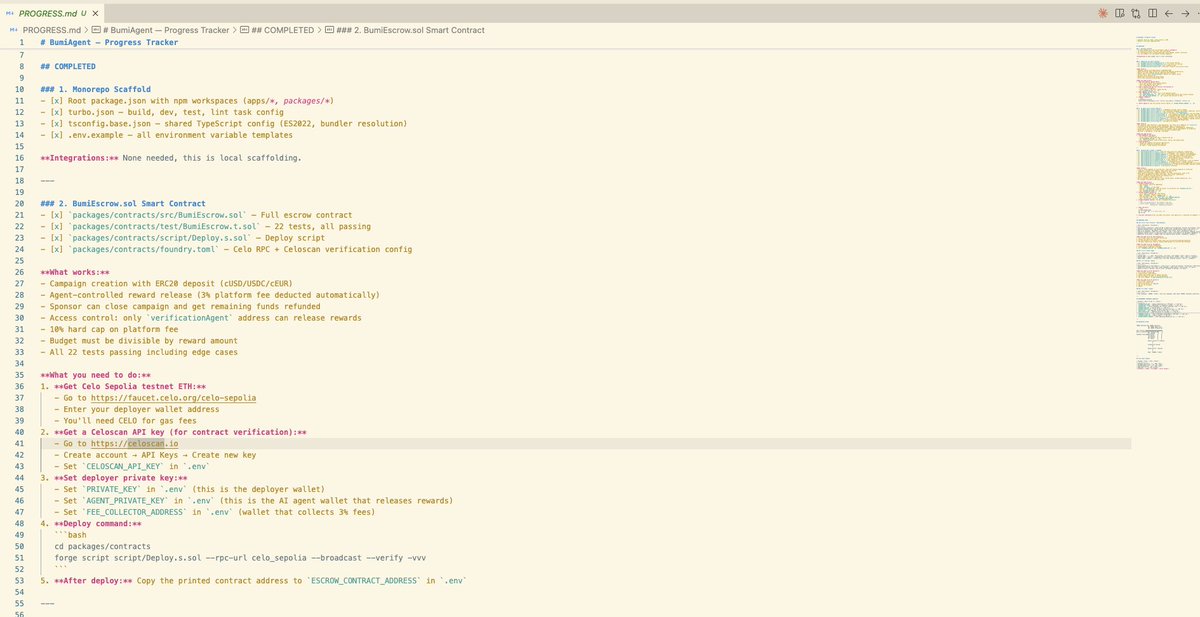This screenshot has height=617, width=1200.
Task: Click the Claude Code starburst icon
Action: (x=1102, y=13)
